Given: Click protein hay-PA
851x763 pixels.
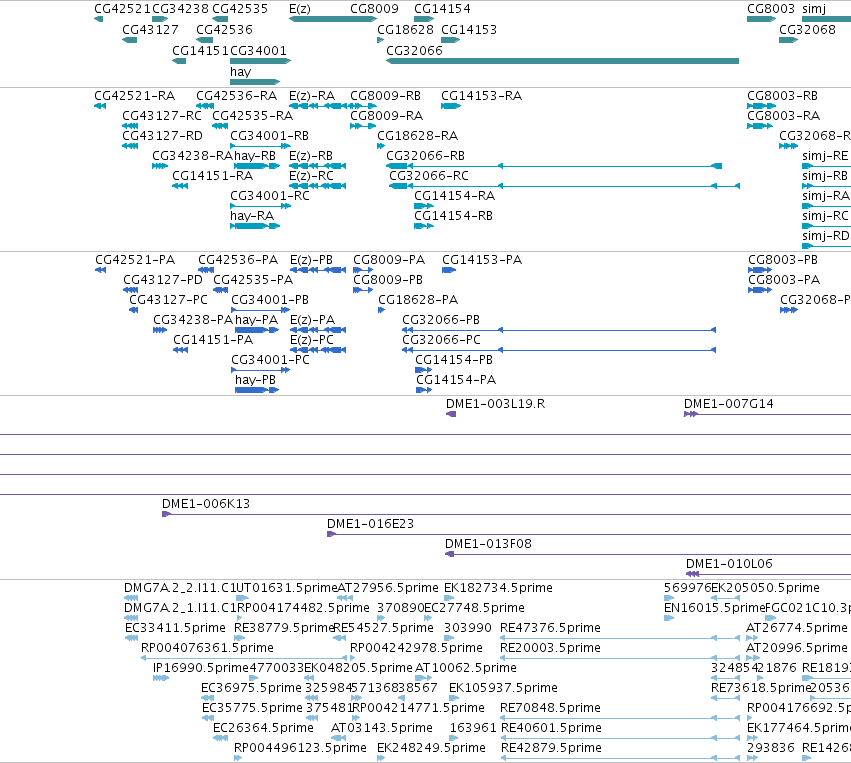Looking at the screenshot, I should [x=257, y=330].
